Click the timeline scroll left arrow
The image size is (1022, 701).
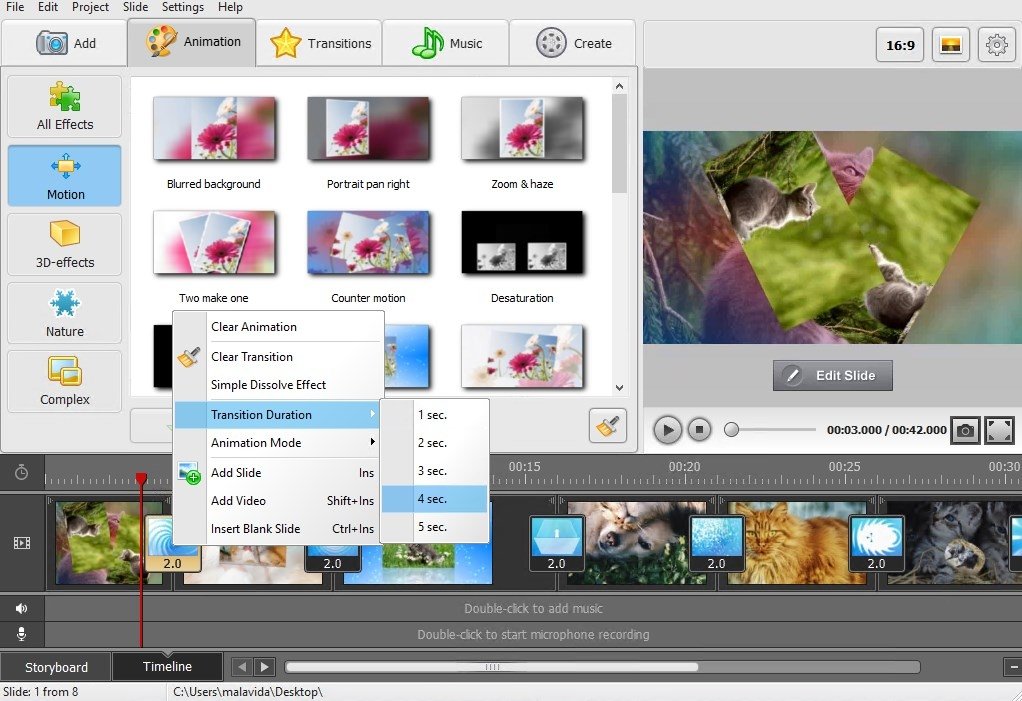(242, 666)
